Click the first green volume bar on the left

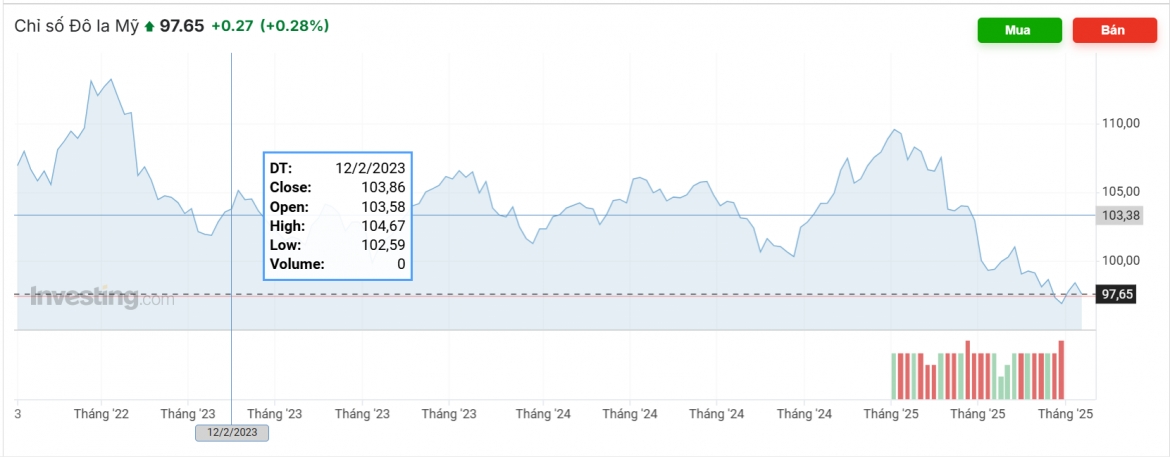[x=894, y=376]
